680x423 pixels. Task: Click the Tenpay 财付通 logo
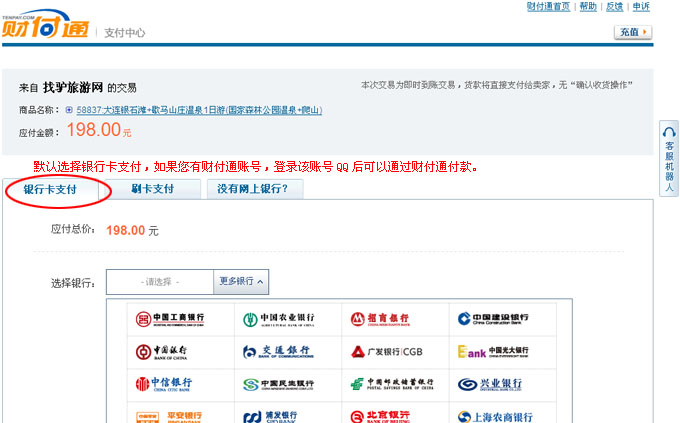tap(45, 25)
